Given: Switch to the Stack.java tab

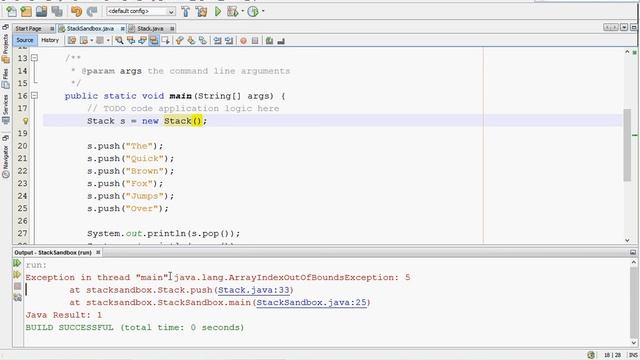Looking at the screenshot, I should [x=150, y=29].
